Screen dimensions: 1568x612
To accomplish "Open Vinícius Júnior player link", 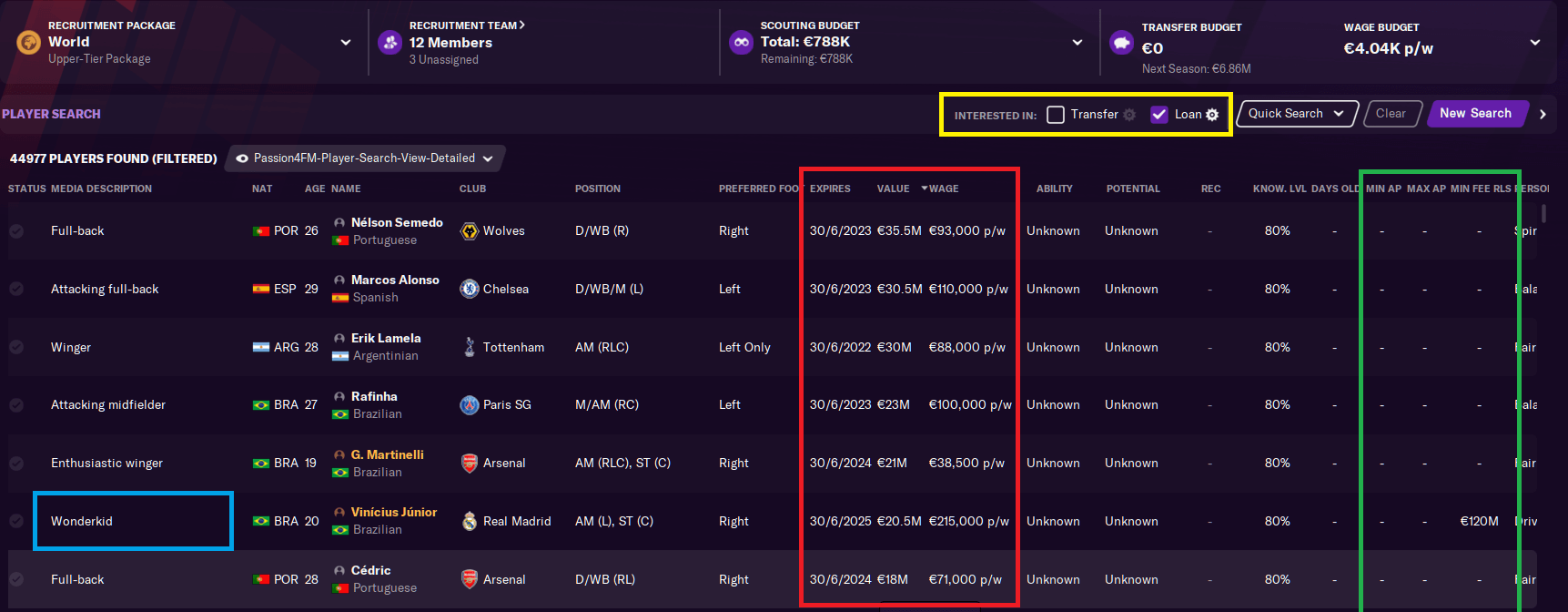I will [394, 512].
